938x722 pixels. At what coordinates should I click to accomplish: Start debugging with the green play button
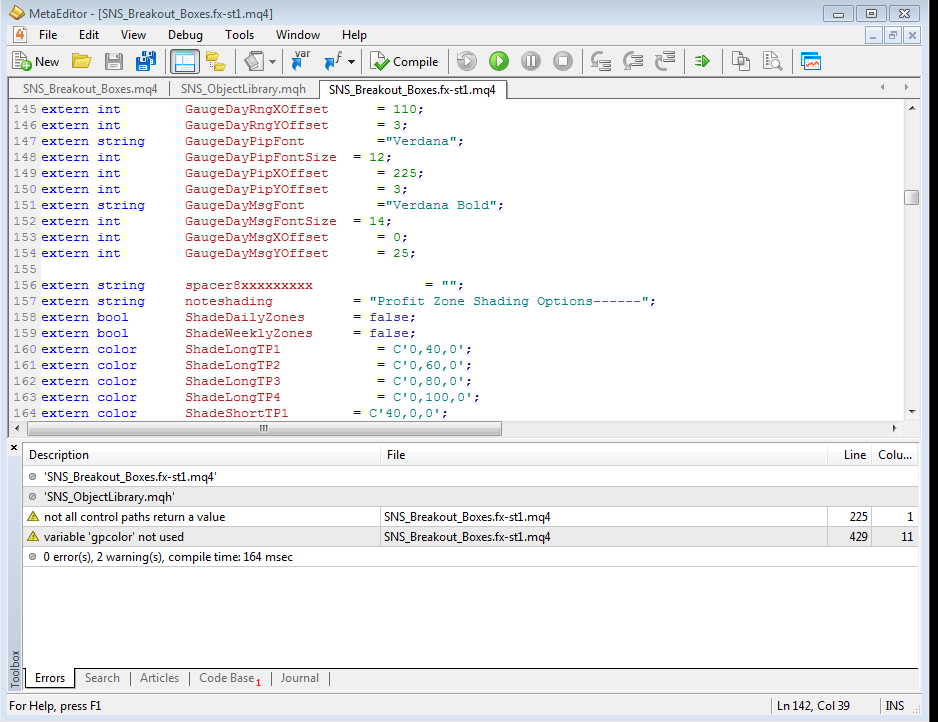498,61
